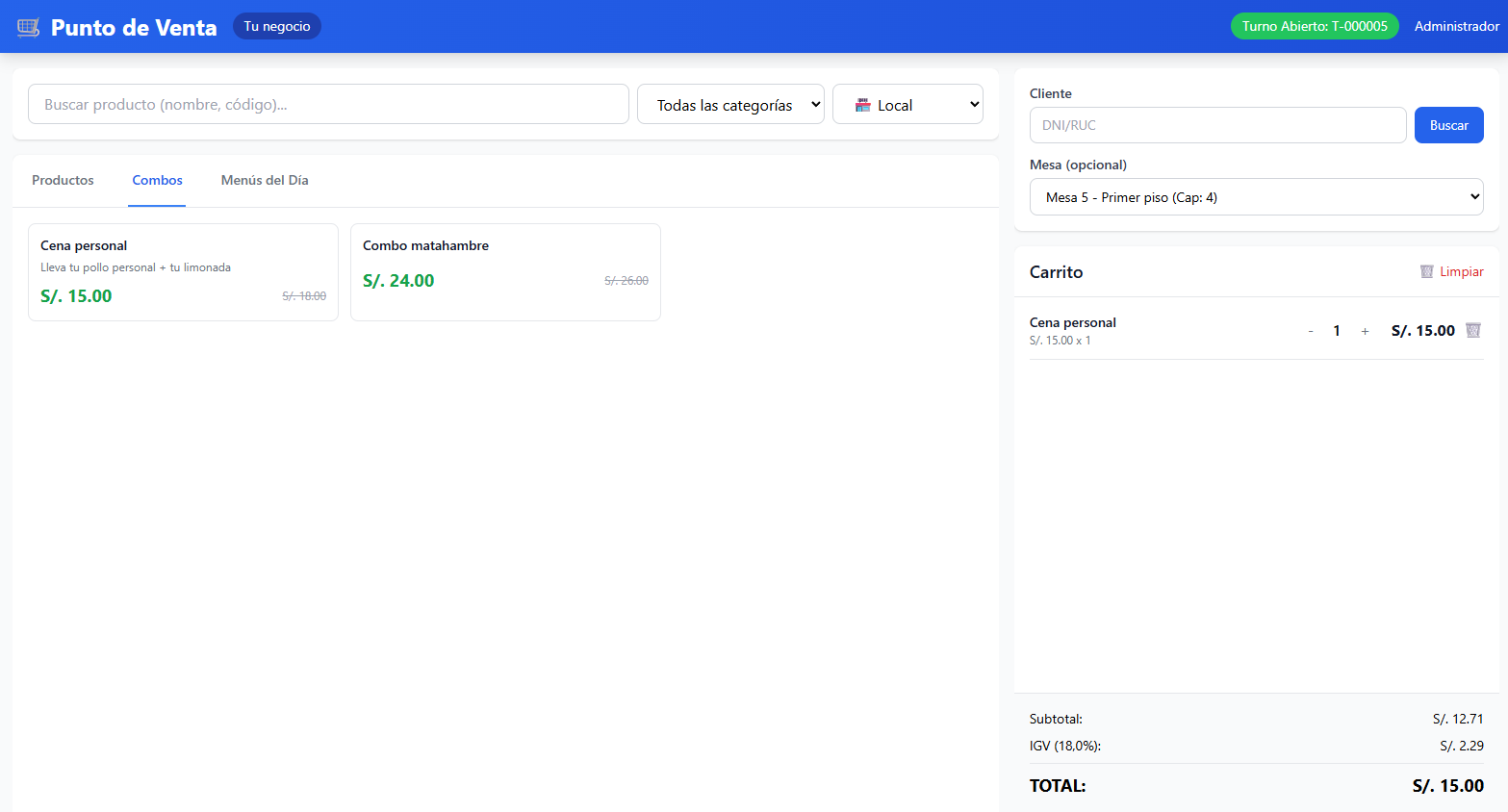
Task: Click the cart logo icon beside Punto de Venta
Action: tap(29, 27)
